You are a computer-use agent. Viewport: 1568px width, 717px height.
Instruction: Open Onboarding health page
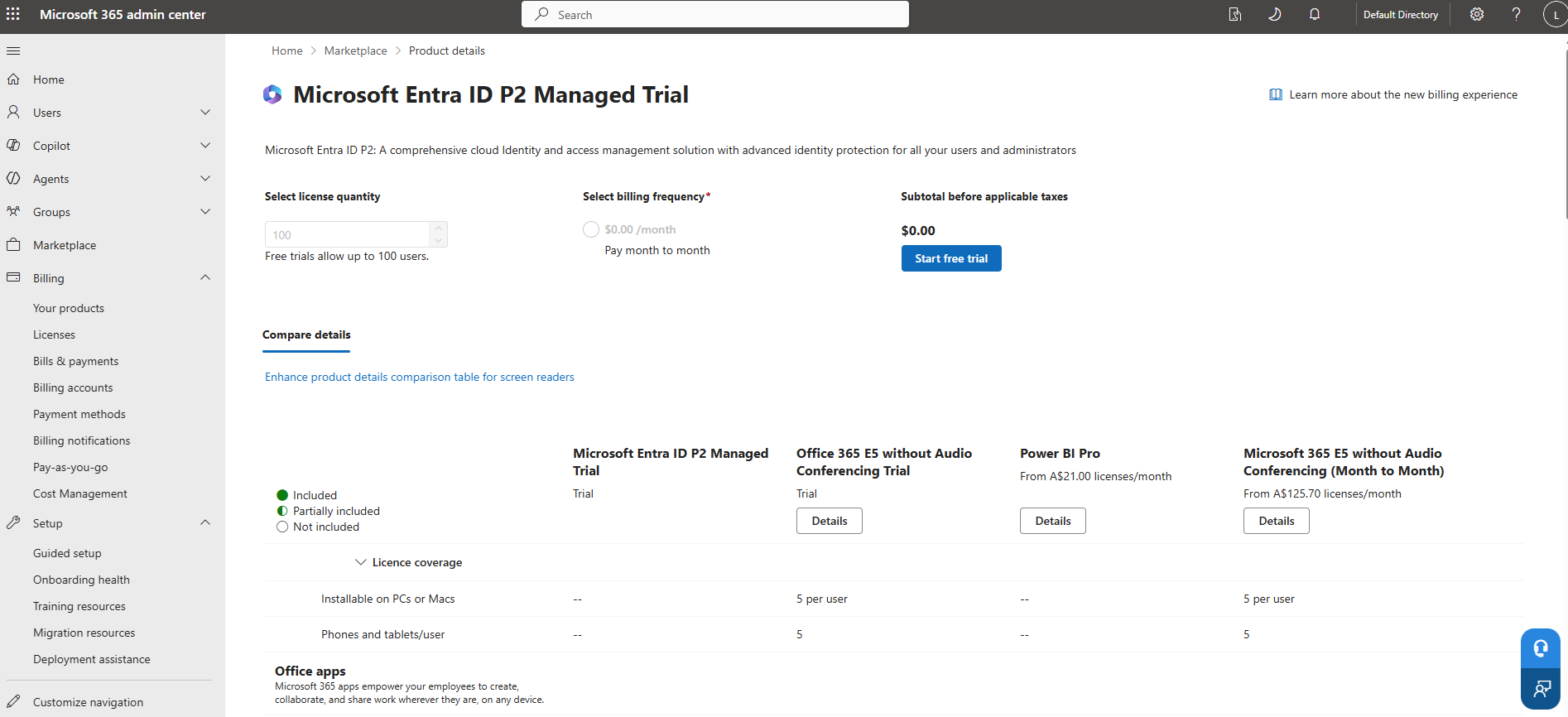click(81, 580)
